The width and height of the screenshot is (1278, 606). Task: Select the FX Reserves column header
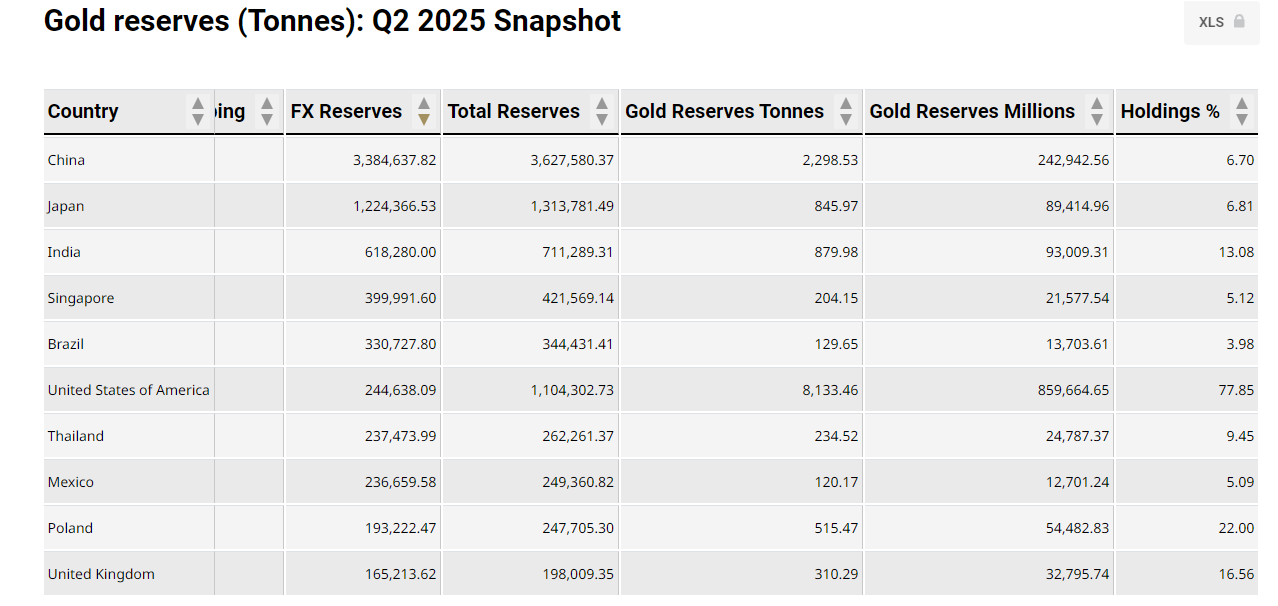[346, 111]
